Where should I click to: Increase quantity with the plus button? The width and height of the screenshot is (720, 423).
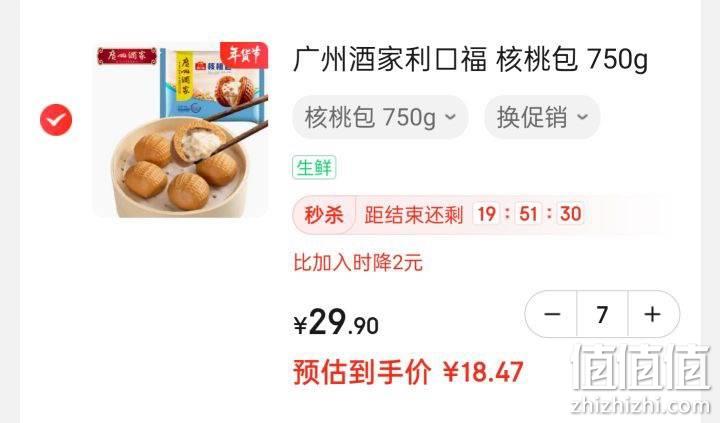pos(653,315)
